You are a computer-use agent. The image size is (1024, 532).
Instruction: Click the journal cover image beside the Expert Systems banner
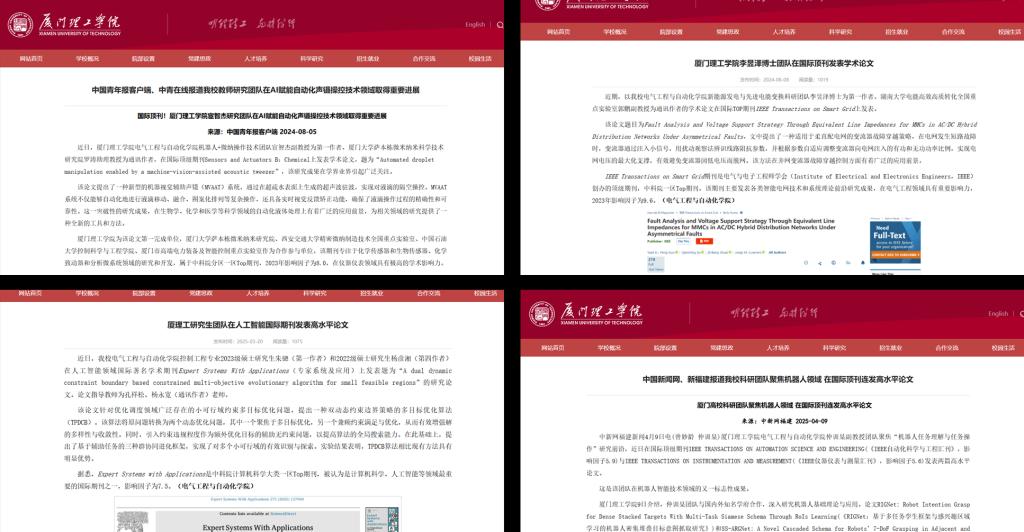click(x=382, y=520)
